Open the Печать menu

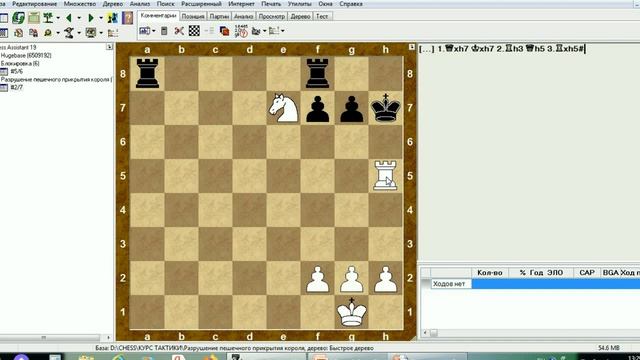(x=271, y=4)
